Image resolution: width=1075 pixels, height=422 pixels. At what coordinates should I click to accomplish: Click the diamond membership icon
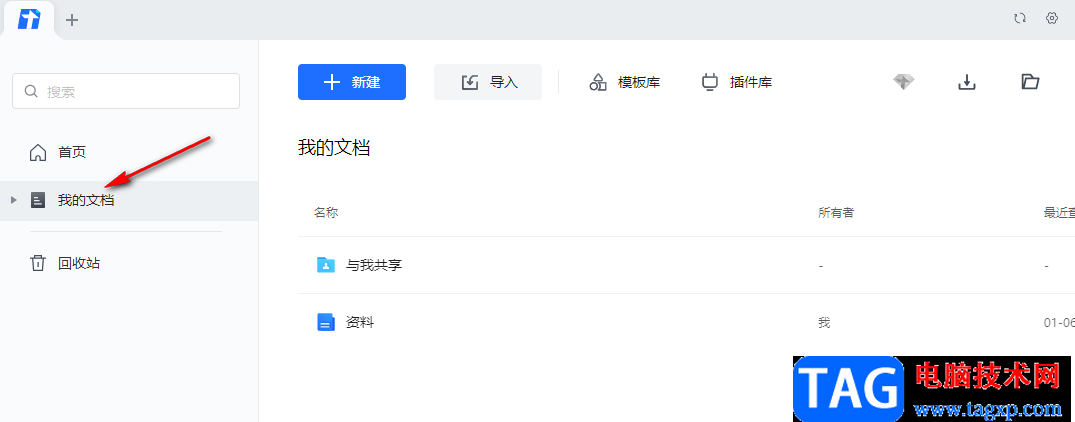[x=904, y=82]
